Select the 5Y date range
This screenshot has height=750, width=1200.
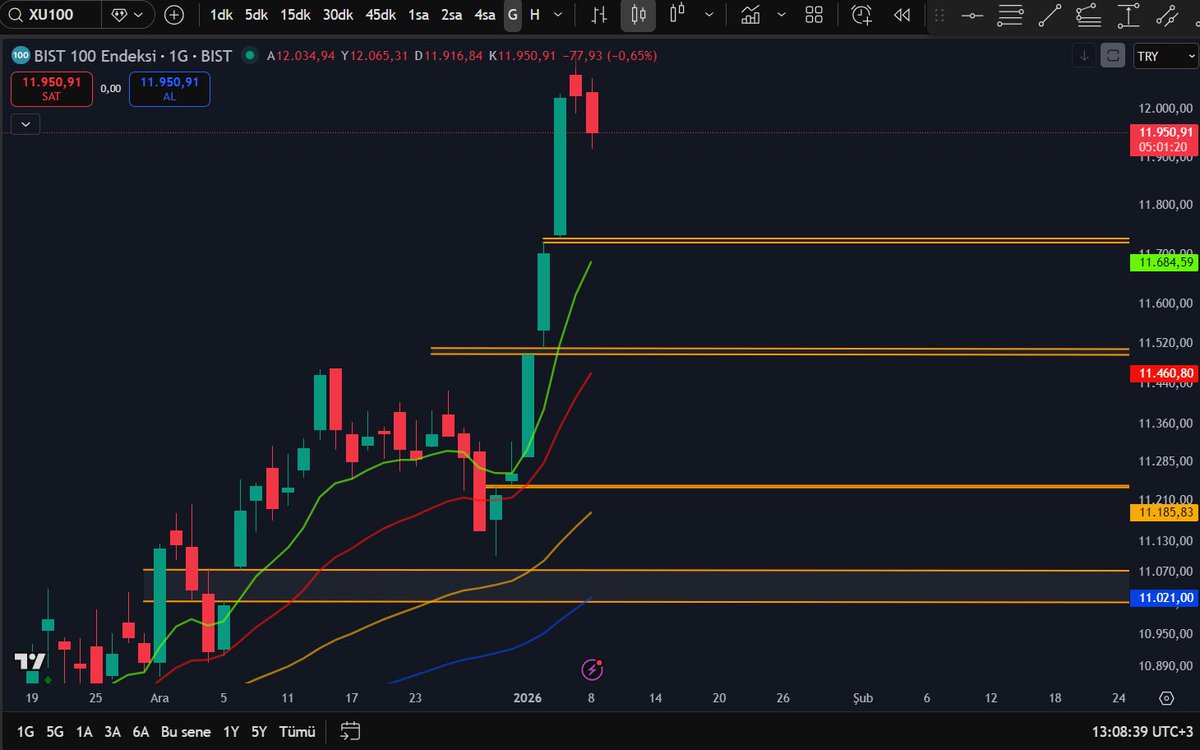tap(259, 732)
